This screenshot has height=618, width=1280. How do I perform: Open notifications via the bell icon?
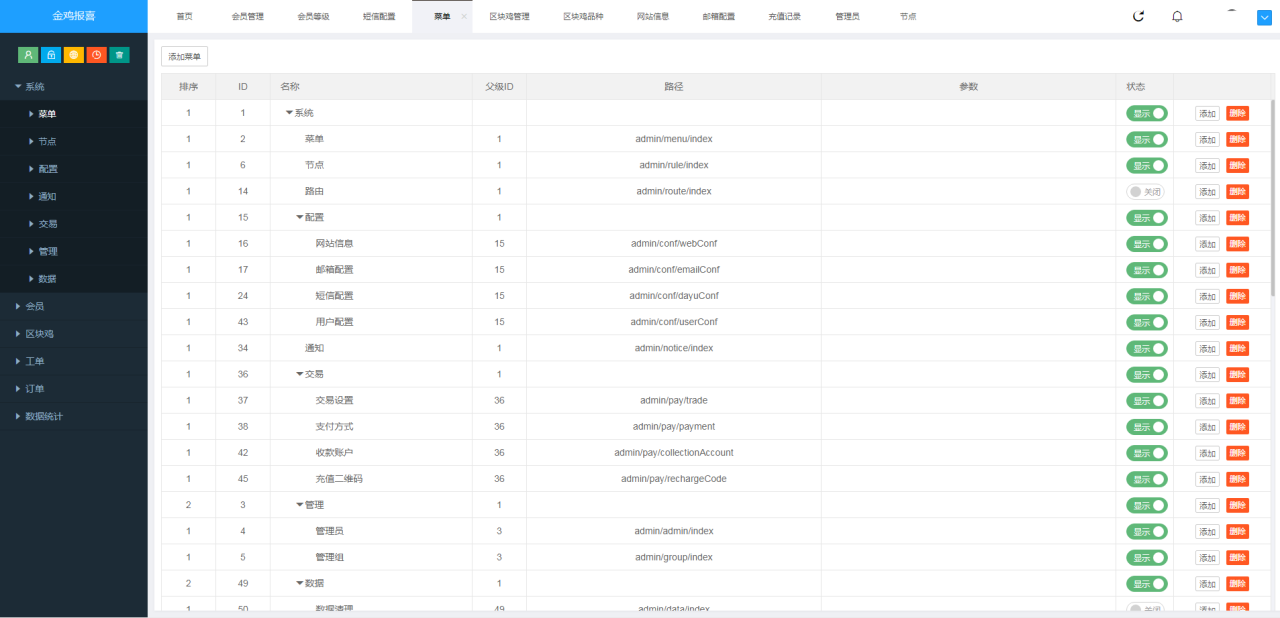pyautogui.click(x=1177, y=16)
